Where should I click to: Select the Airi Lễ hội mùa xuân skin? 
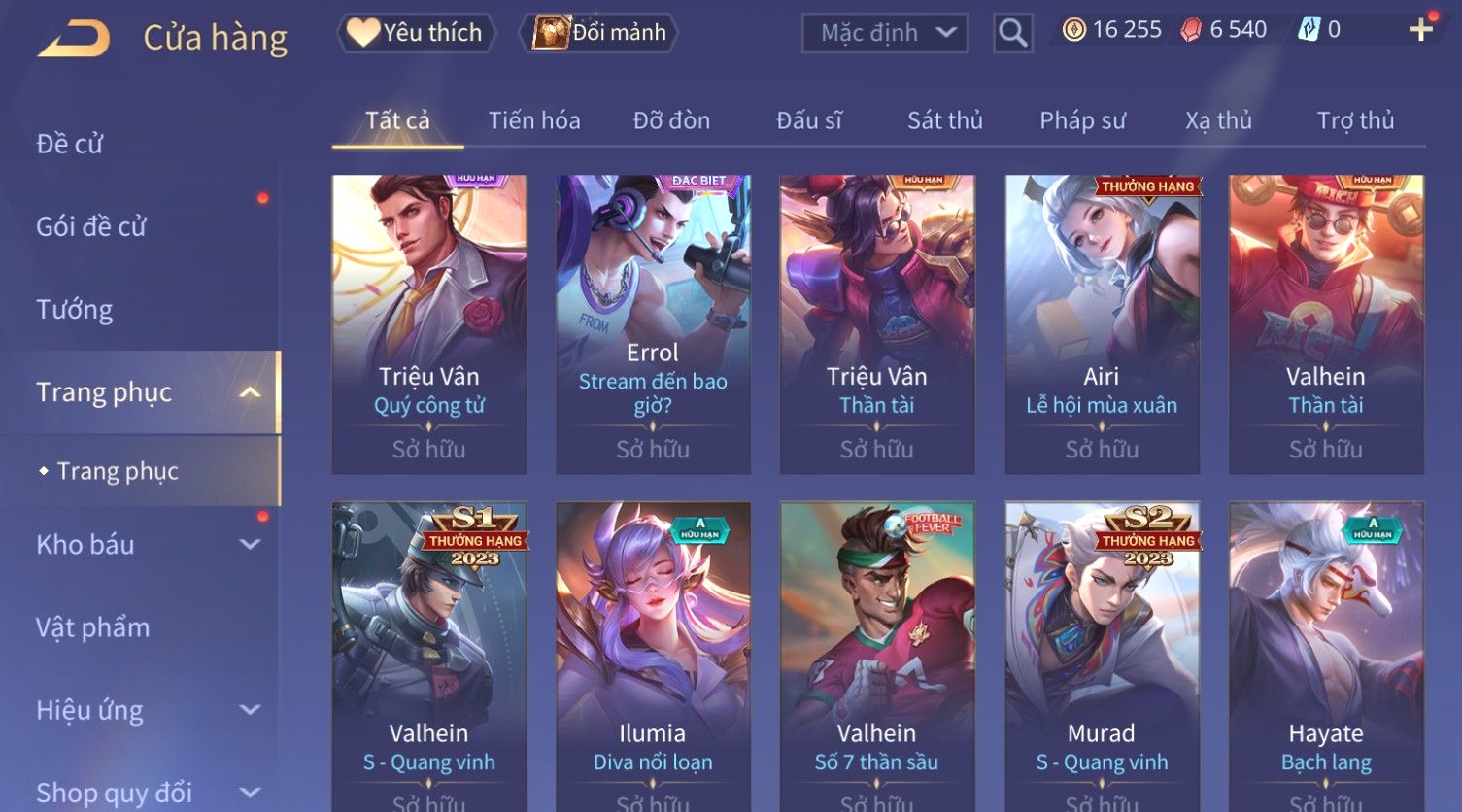click(x=1102, y=324)
